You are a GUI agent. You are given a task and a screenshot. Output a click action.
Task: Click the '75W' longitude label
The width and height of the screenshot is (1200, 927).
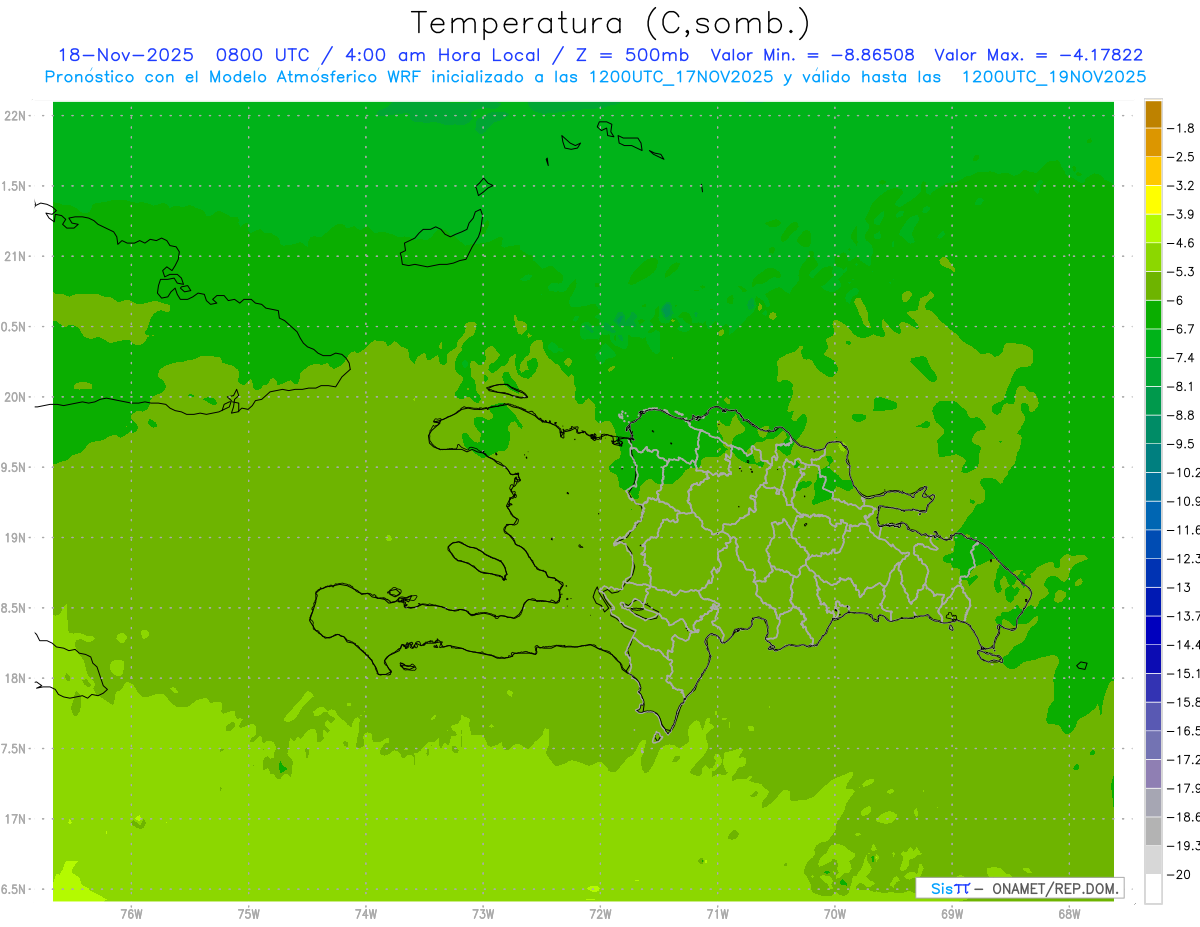pyautogui.click(x=249, y=914)
